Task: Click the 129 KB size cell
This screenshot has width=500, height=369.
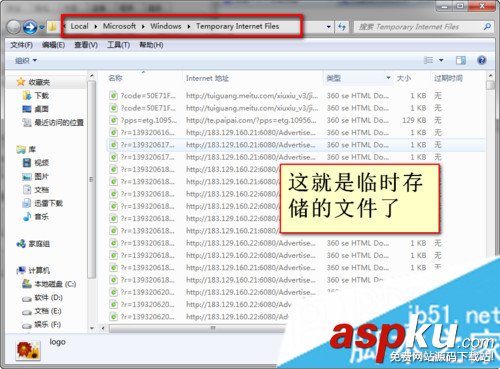Action: point(414,120)
